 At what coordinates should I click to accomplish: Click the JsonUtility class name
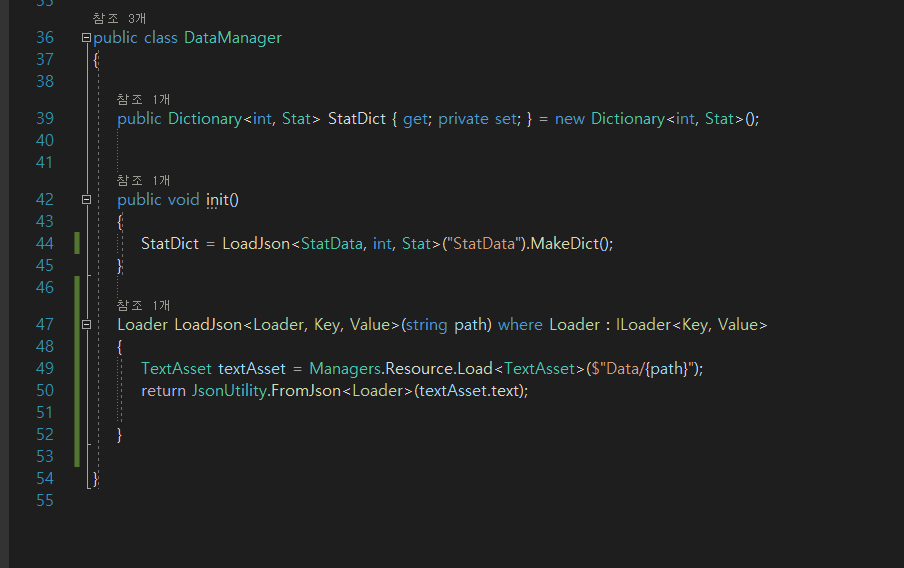[x=227, y=390]
